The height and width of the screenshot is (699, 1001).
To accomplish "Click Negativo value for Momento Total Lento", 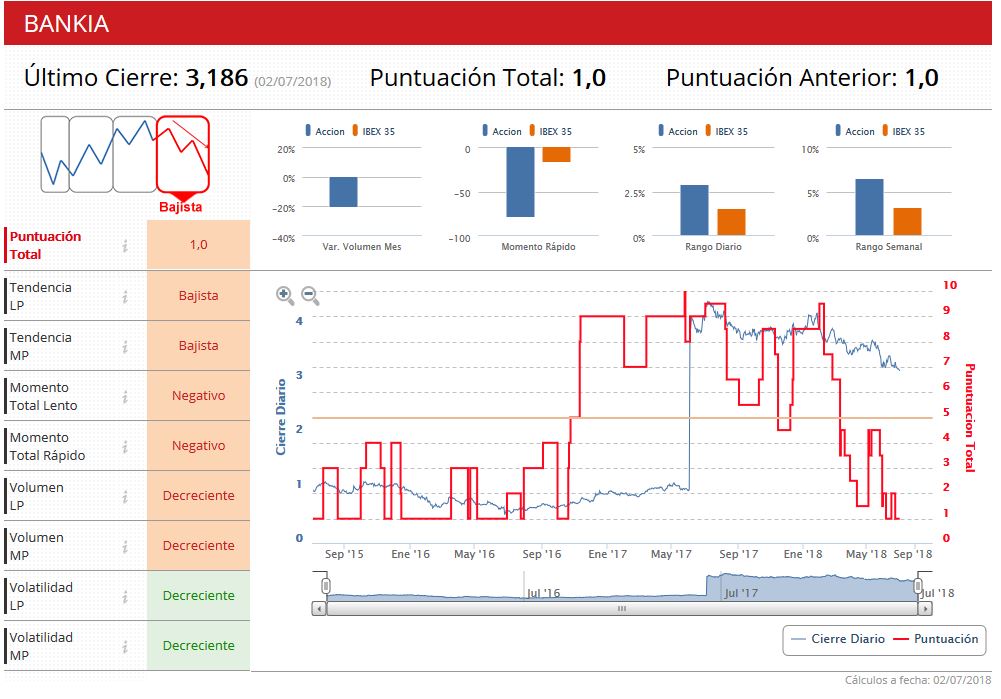I will click(x=199, y=396).
